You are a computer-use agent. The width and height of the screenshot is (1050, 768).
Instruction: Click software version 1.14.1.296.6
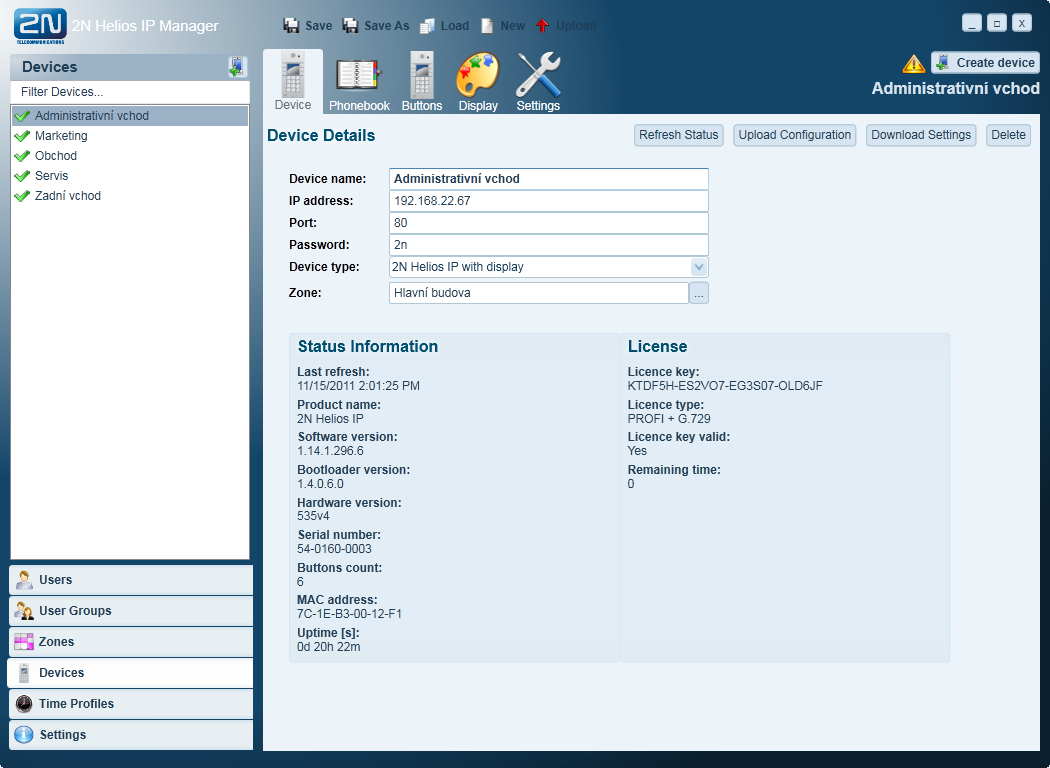pyautogui.click(x=331, y=451)
